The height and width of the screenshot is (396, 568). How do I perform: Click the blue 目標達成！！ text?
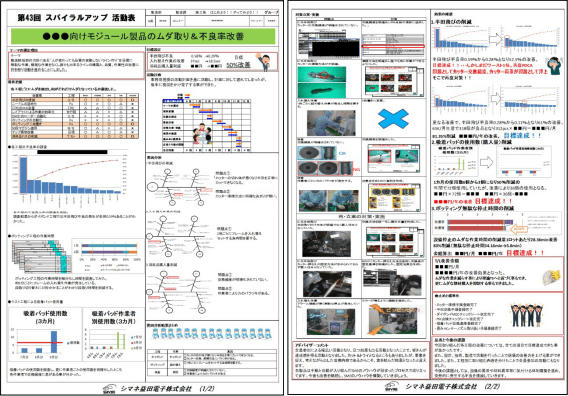pyautogui.click(x=522, y=136)
